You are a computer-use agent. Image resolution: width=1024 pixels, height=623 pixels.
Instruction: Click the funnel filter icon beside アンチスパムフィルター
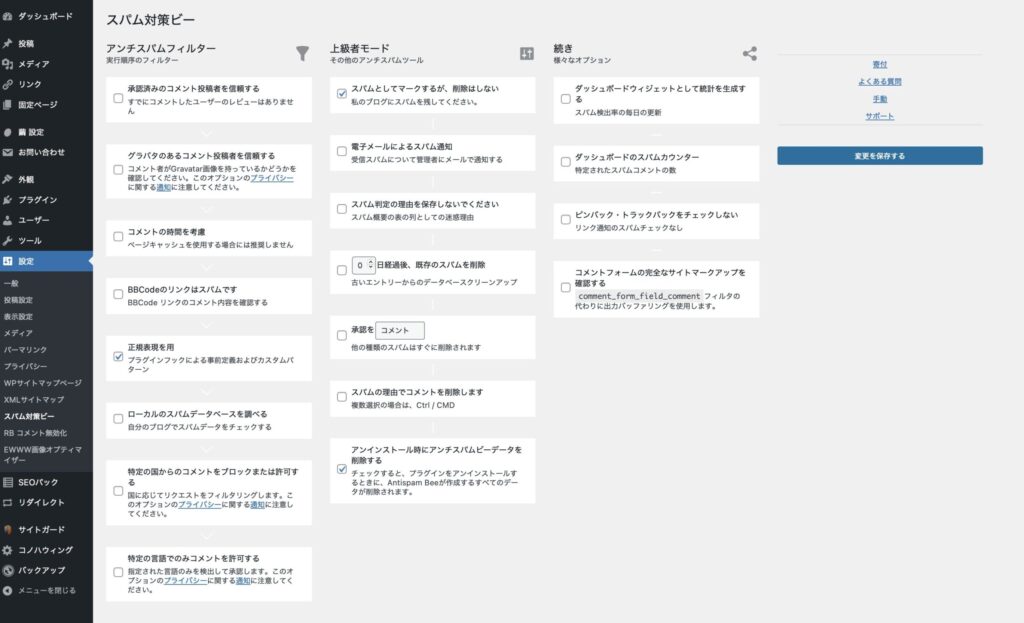click(x=303, y=53)
